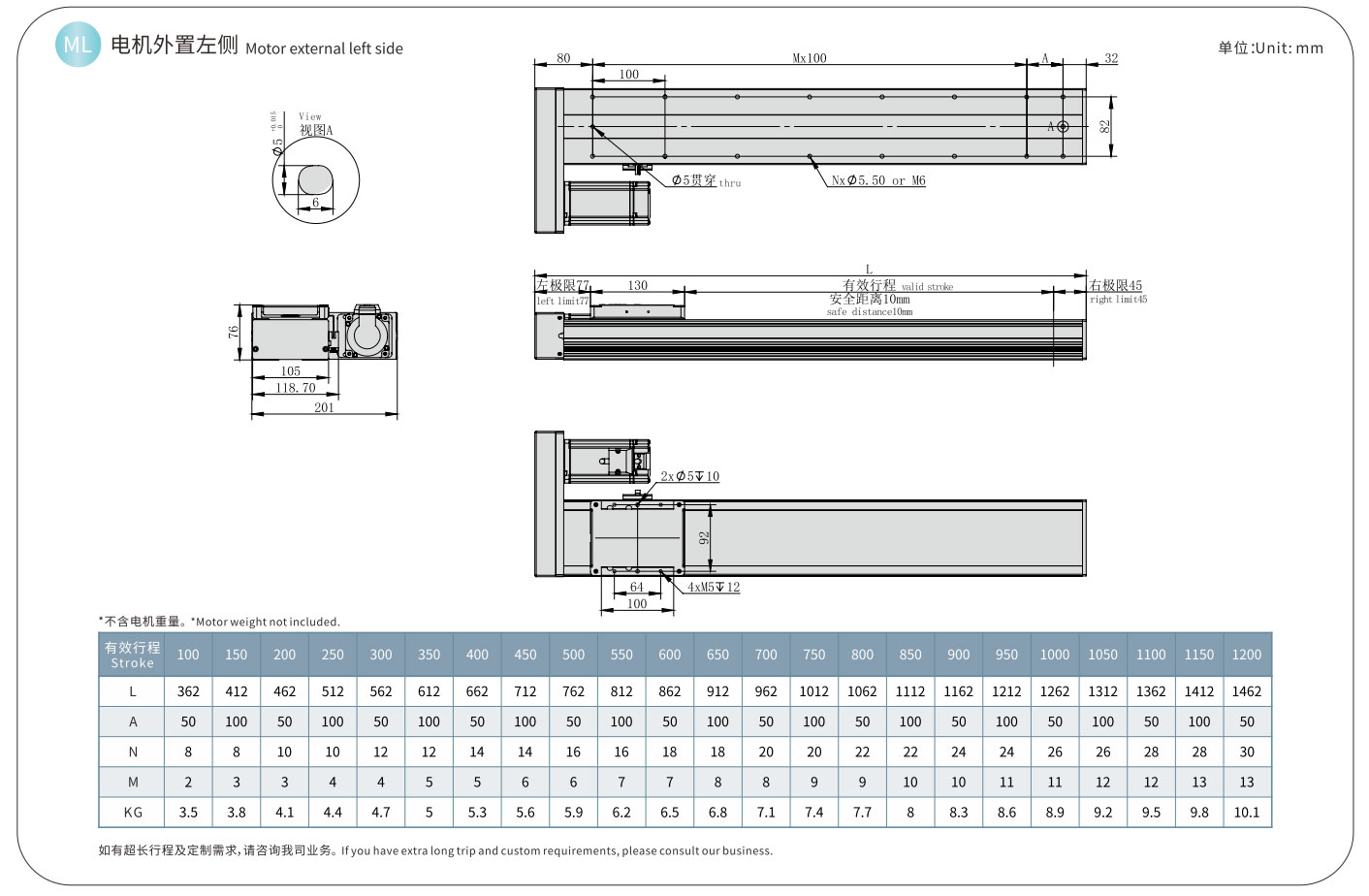Click L value '812'
The height and width of the screenshot is (896, 1369).
(621, 691)
